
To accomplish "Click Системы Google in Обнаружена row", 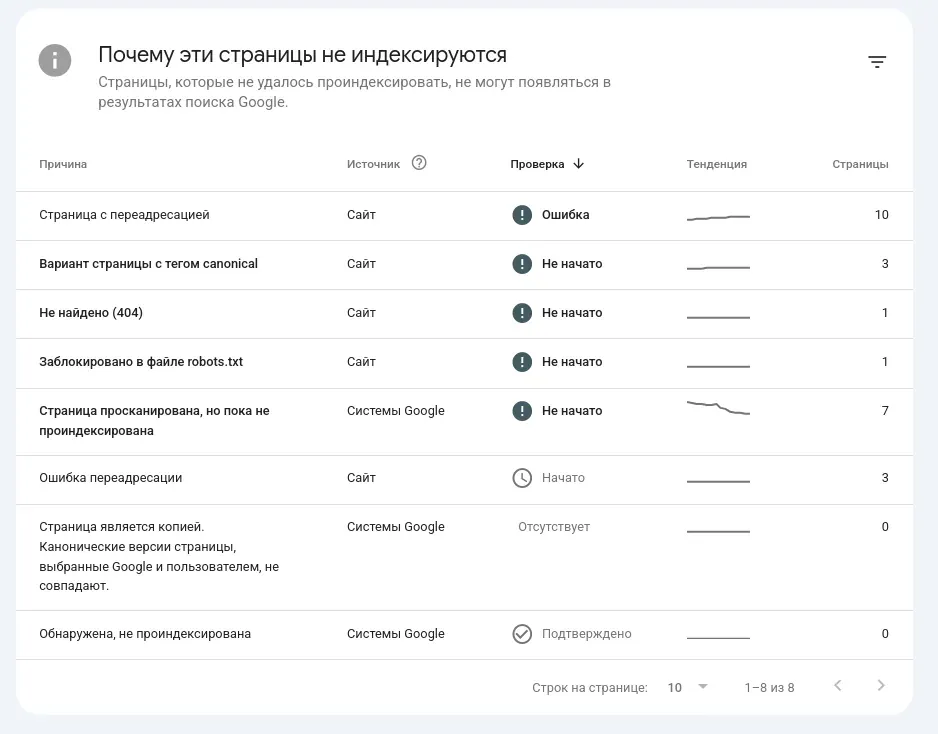I will click(395, 634).
